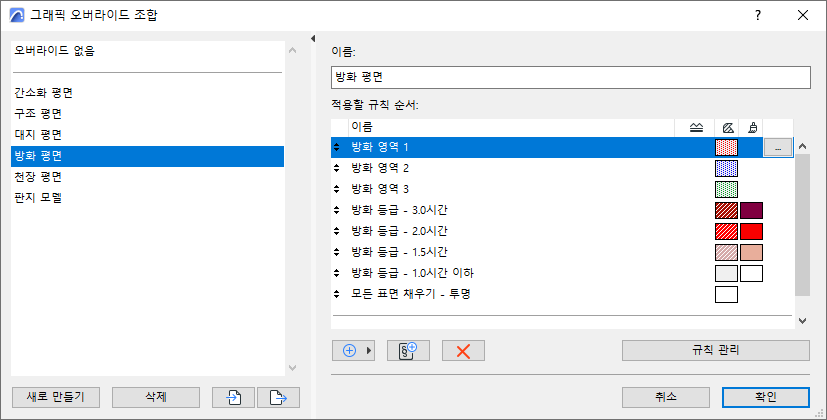The image size is (827, 420).
Task: Click the export override combinations icon
Action: click(x=279, y=397)
